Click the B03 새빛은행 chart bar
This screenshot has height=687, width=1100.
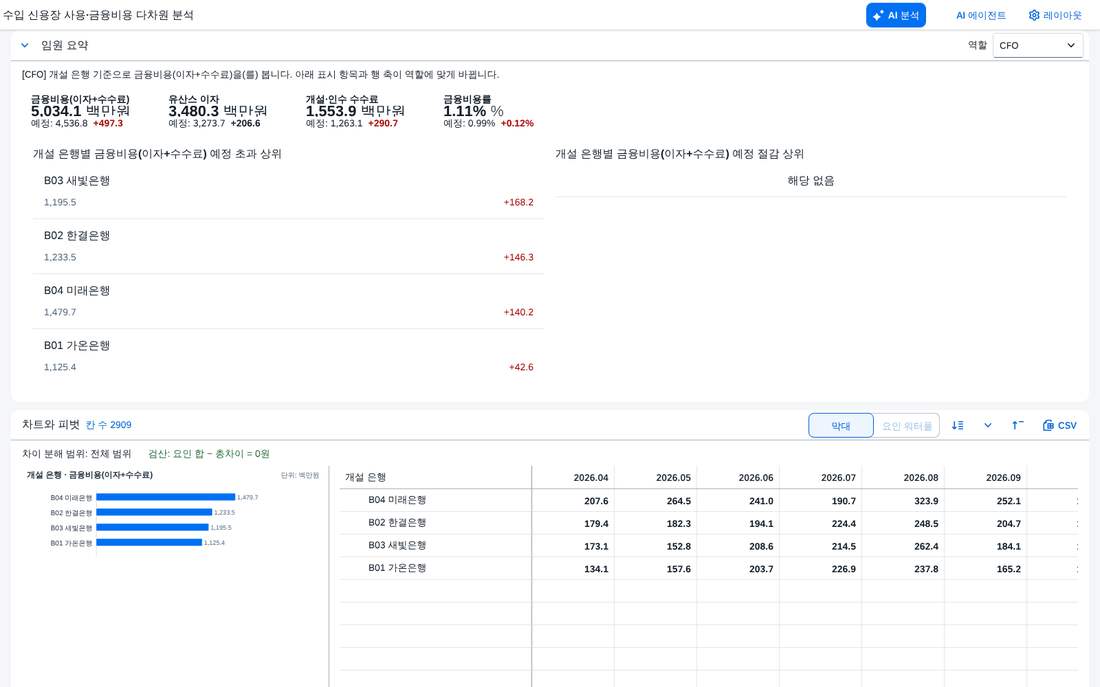point(152,527)
